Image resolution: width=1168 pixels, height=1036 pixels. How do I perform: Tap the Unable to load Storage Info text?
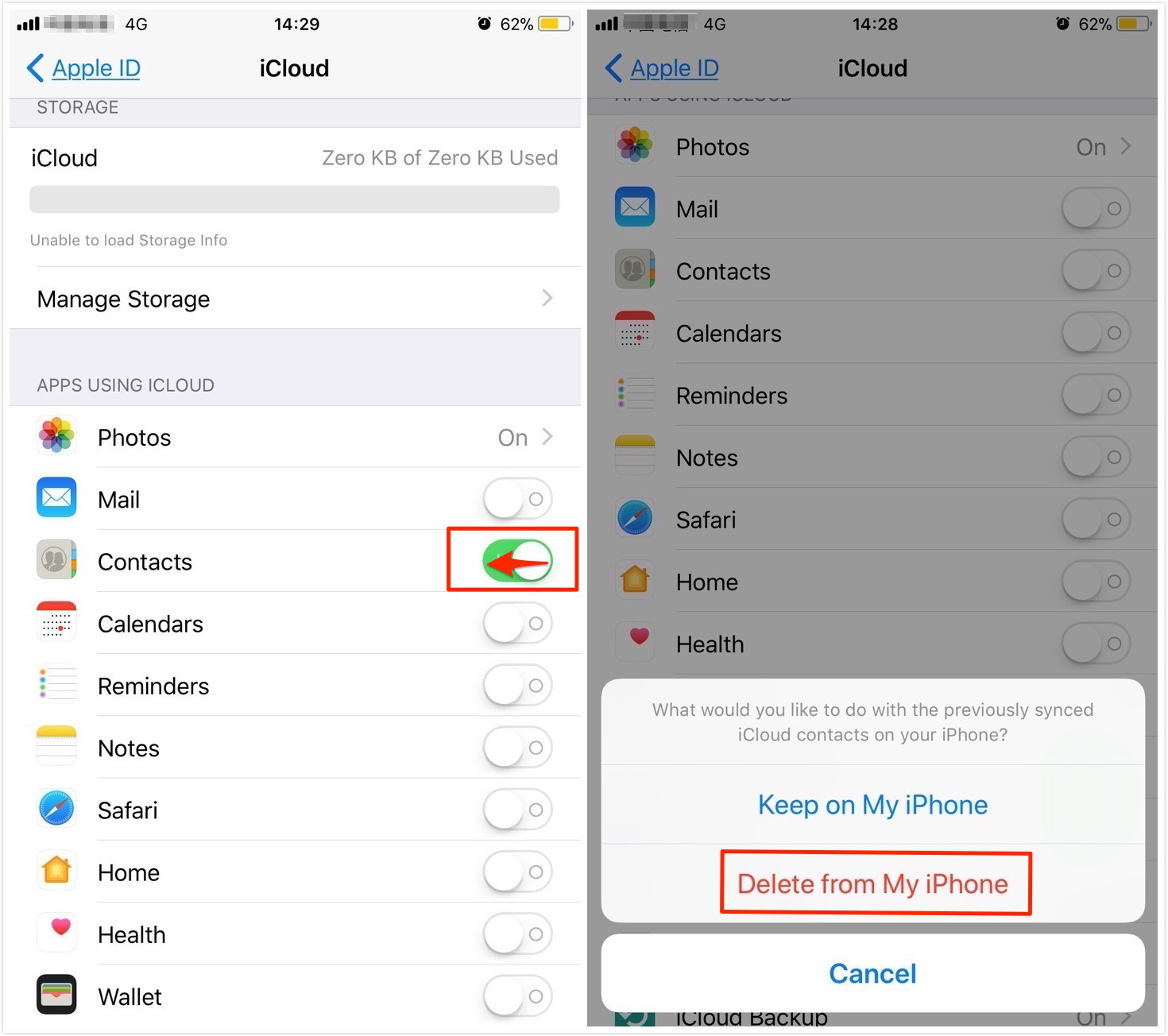pyautogui.click(x=129, y=240)
